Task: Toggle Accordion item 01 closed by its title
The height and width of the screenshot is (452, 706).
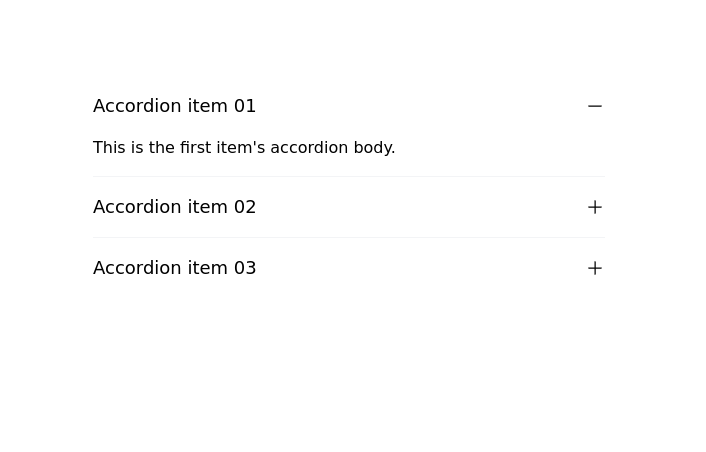Action: point(175,106)
